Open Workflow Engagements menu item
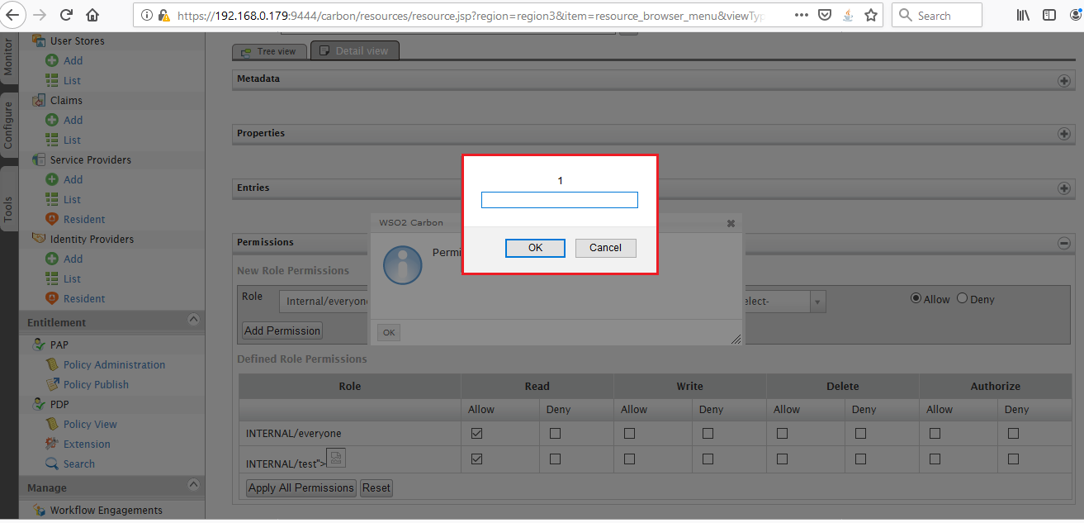Screen dimensions: 1084x523 click(106, 511)
